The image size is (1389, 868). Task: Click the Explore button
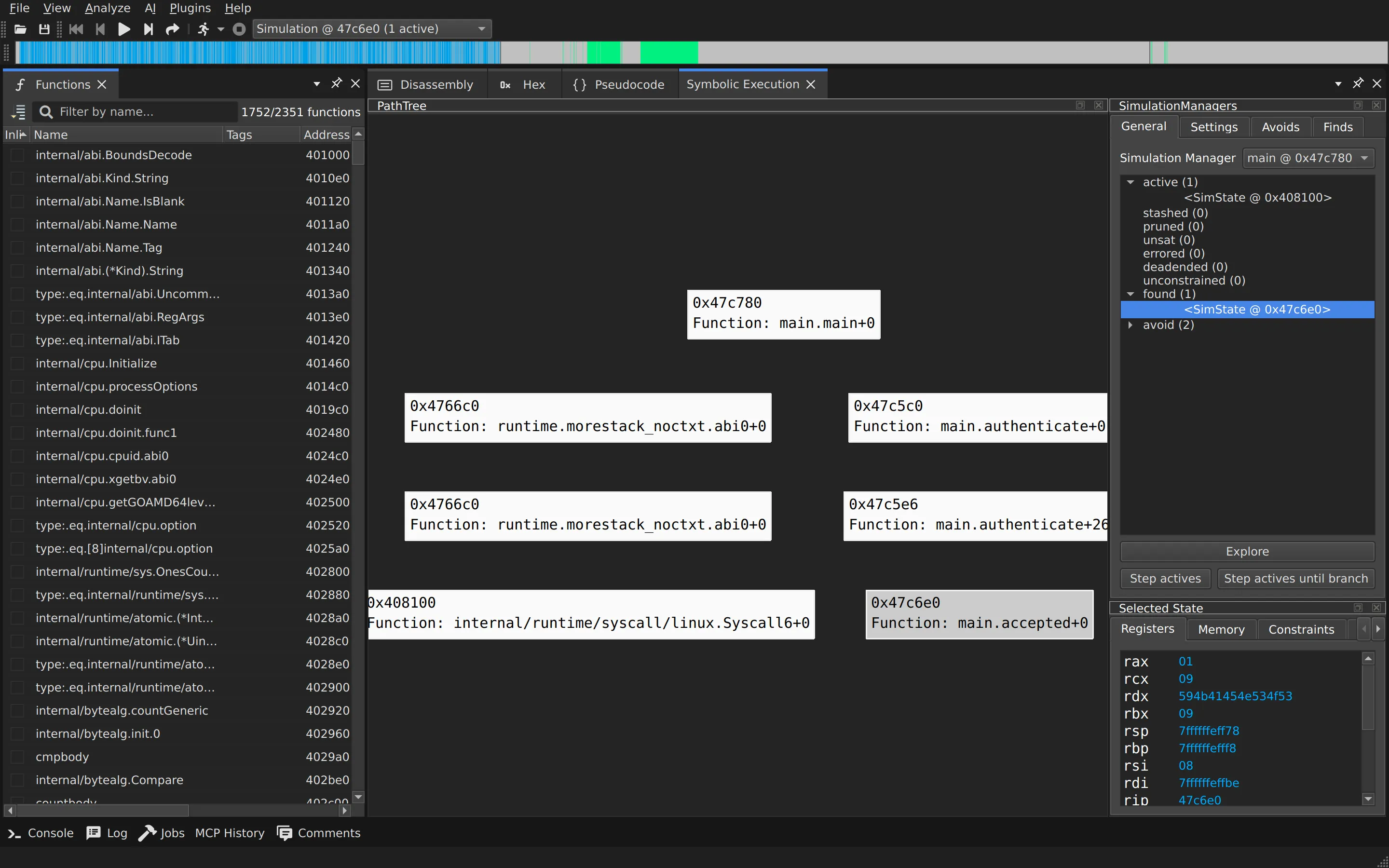click(1247, 551)
